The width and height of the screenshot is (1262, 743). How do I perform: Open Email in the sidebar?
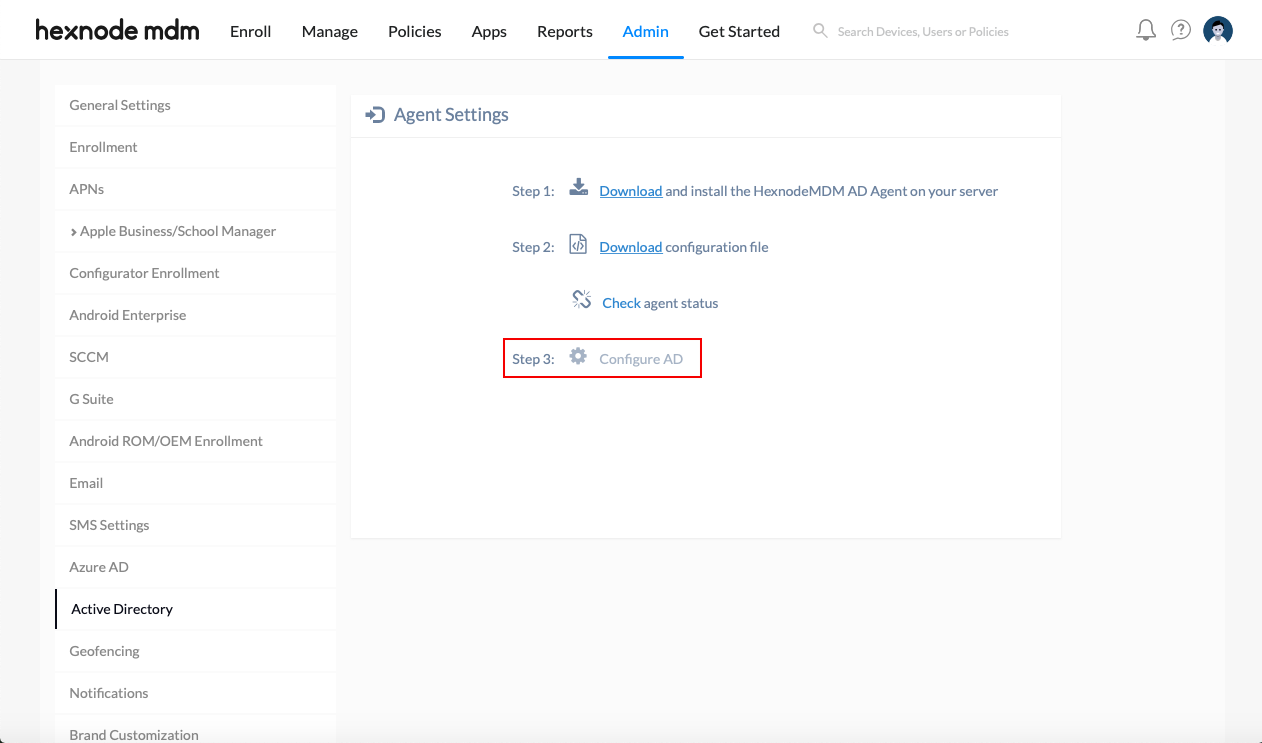coord(196,483)
